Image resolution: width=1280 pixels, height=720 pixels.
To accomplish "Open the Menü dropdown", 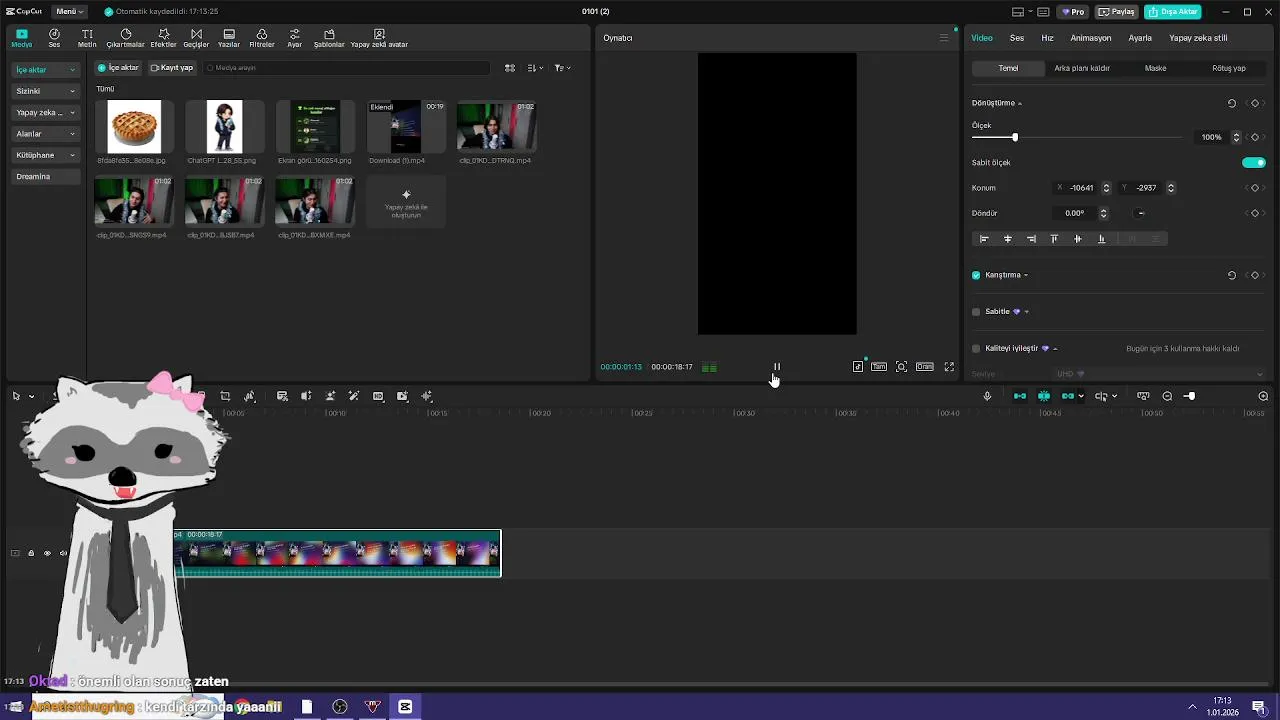I will (x=69, y=12).
